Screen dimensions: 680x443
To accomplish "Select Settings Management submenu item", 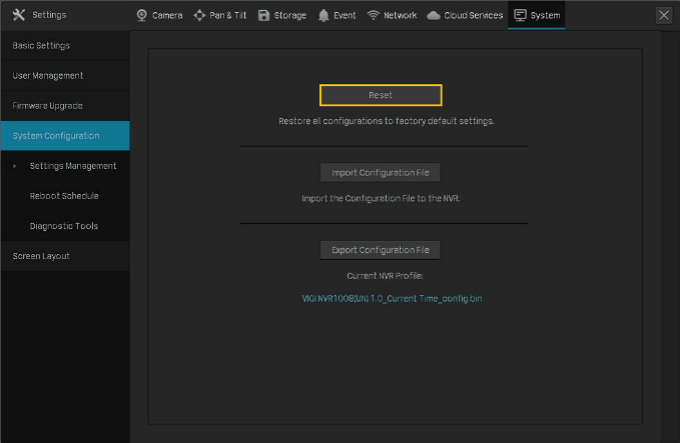I will 73,166.
